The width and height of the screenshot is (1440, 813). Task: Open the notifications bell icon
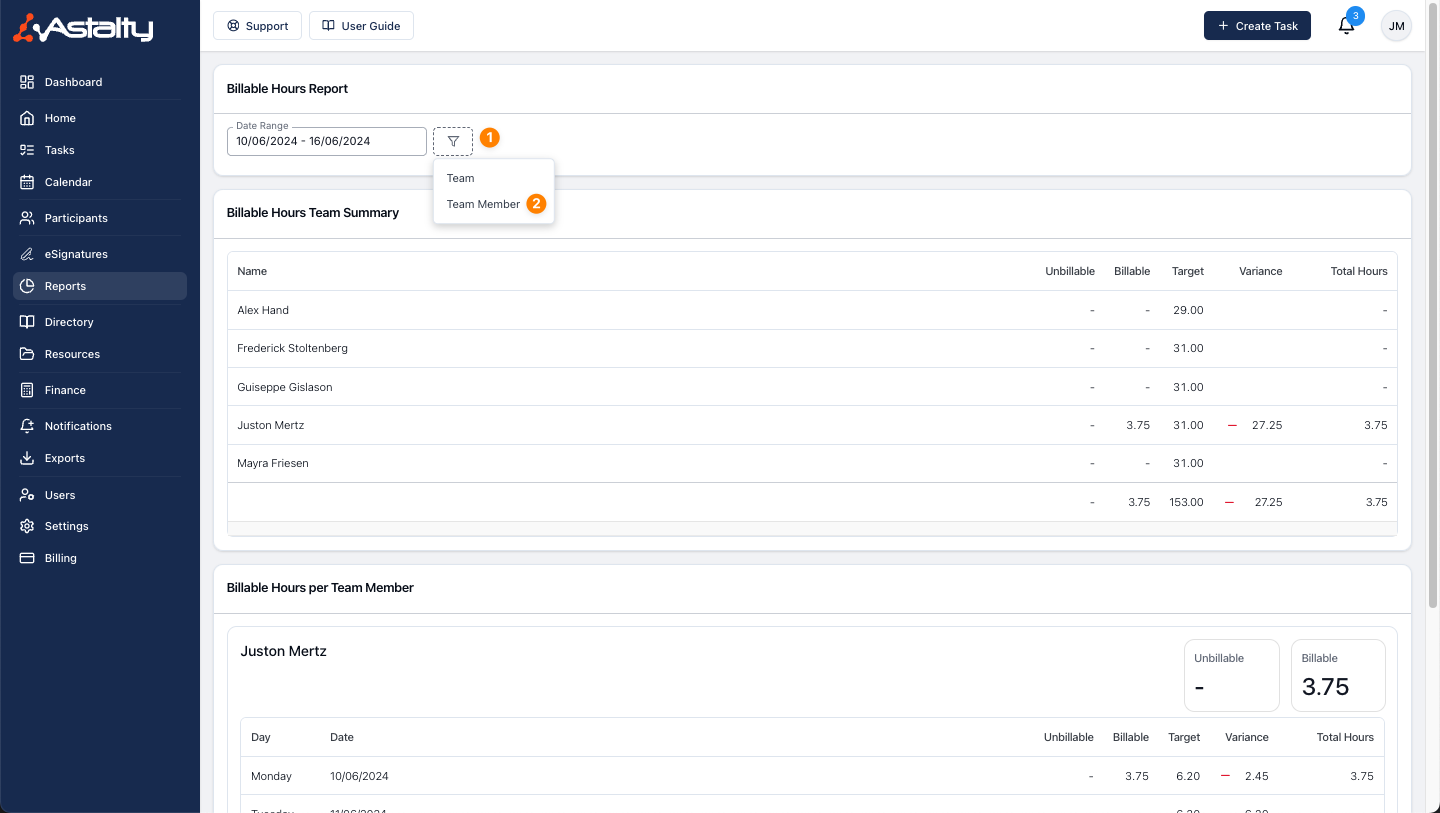(x=1346, y=26)
